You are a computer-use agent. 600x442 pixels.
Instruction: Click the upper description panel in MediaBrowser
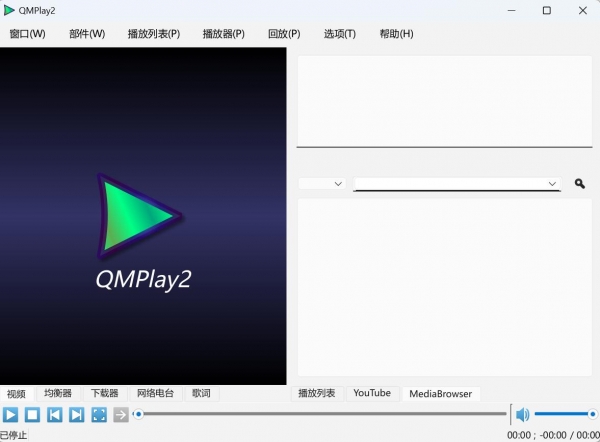(x=445, y=101)
